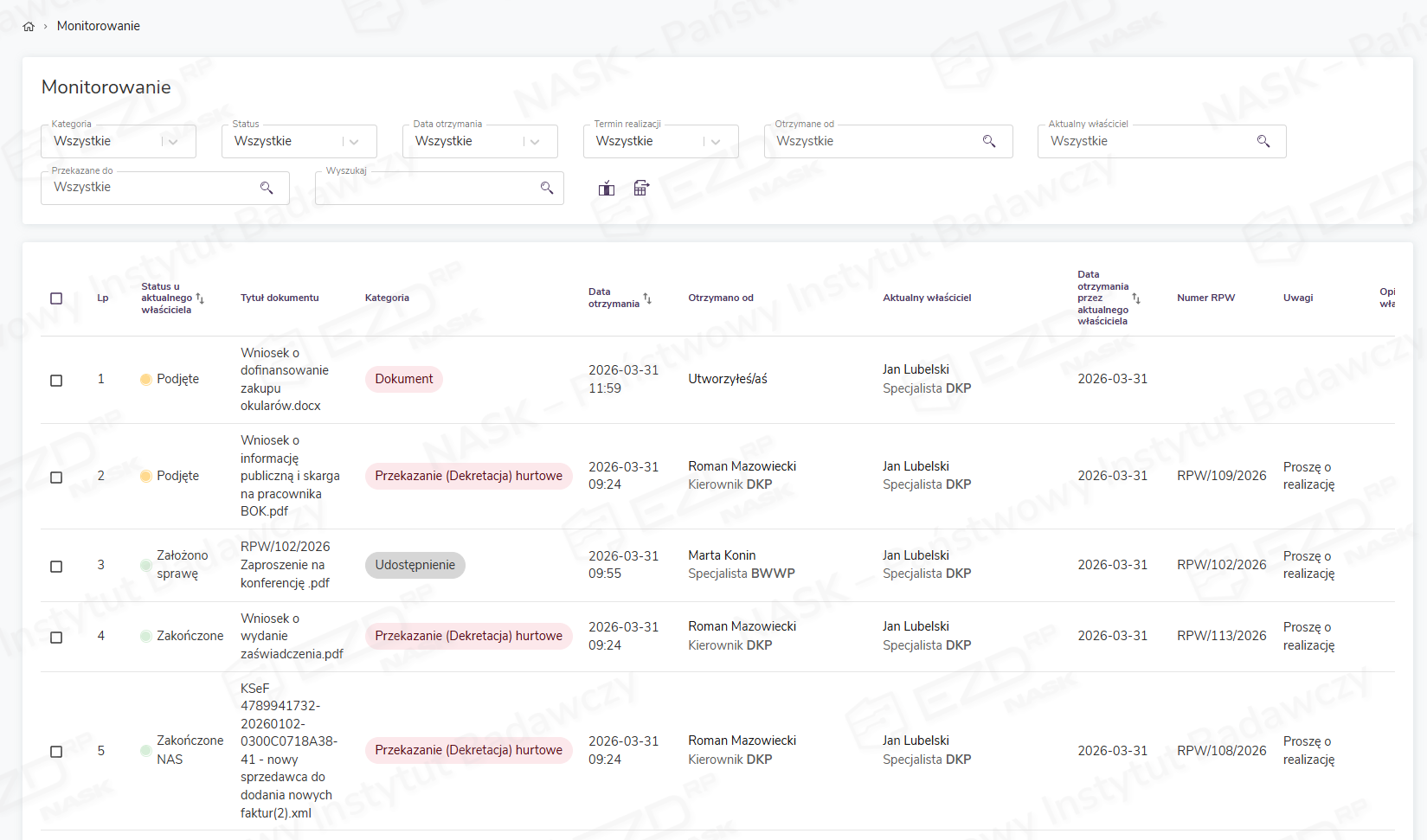
Task: Tick the checkbox for row 5
Action: tap(56, 752)
